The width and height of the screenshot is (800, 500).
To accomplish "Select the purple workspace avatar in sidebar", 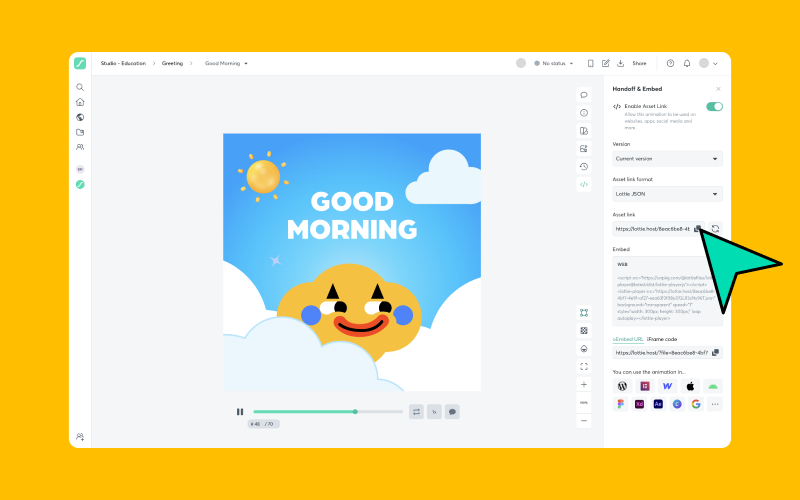I will (x=80, y=169).
